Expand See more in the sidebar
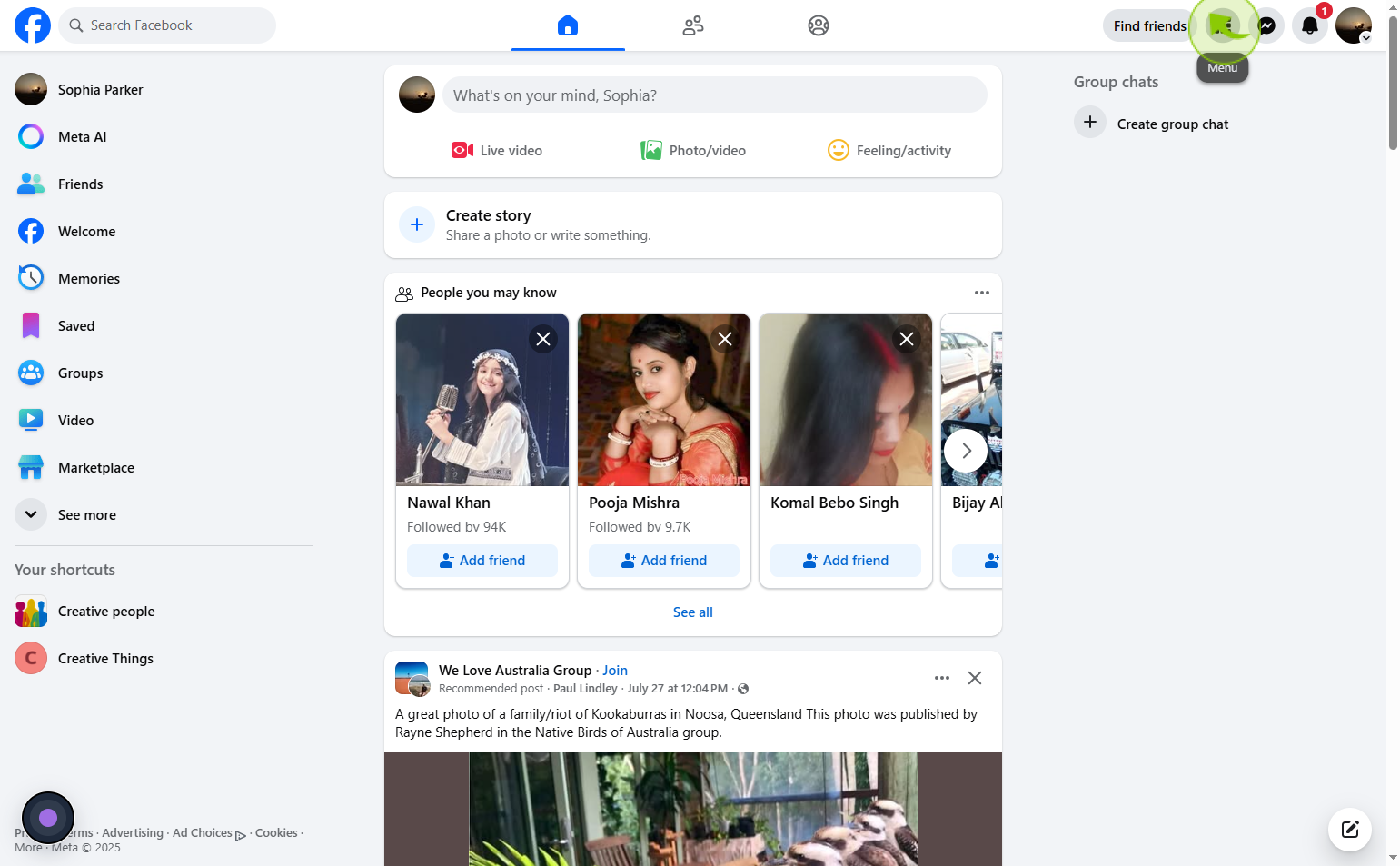 (164, 514)
